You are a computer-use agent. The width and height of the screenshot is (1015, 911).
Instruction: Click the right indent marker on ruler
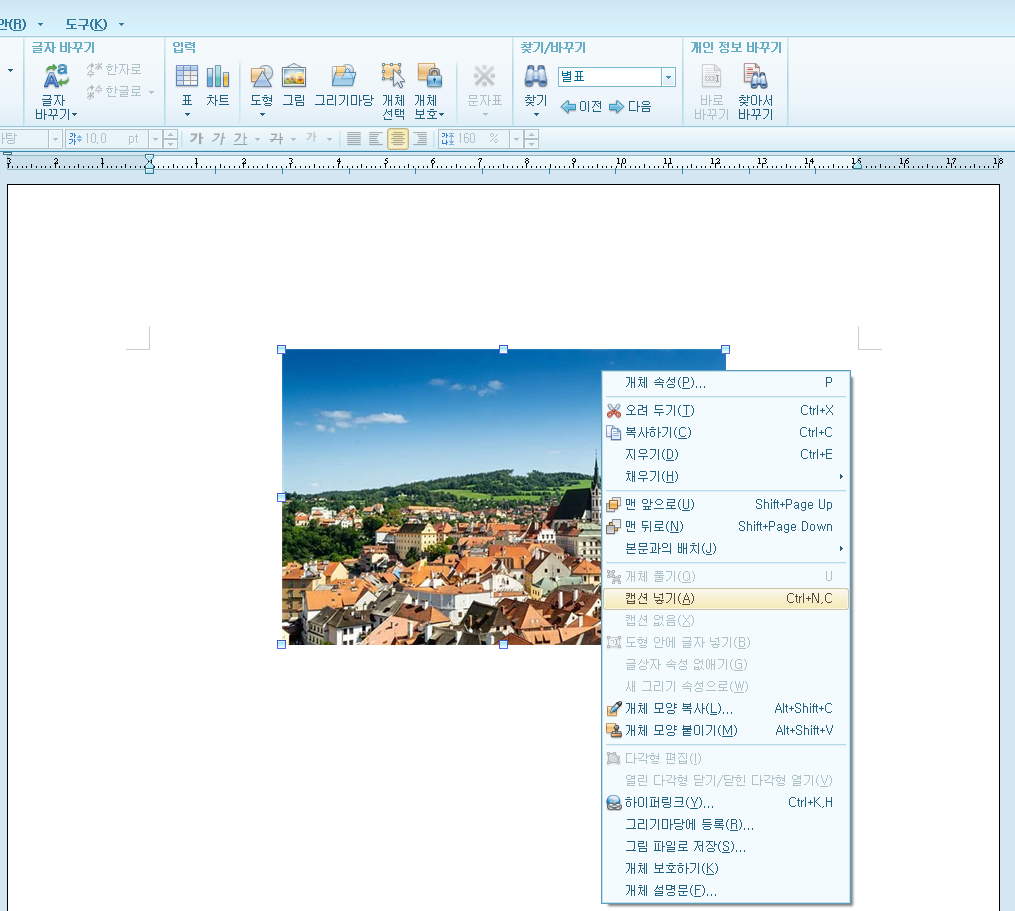coord(857,164)
